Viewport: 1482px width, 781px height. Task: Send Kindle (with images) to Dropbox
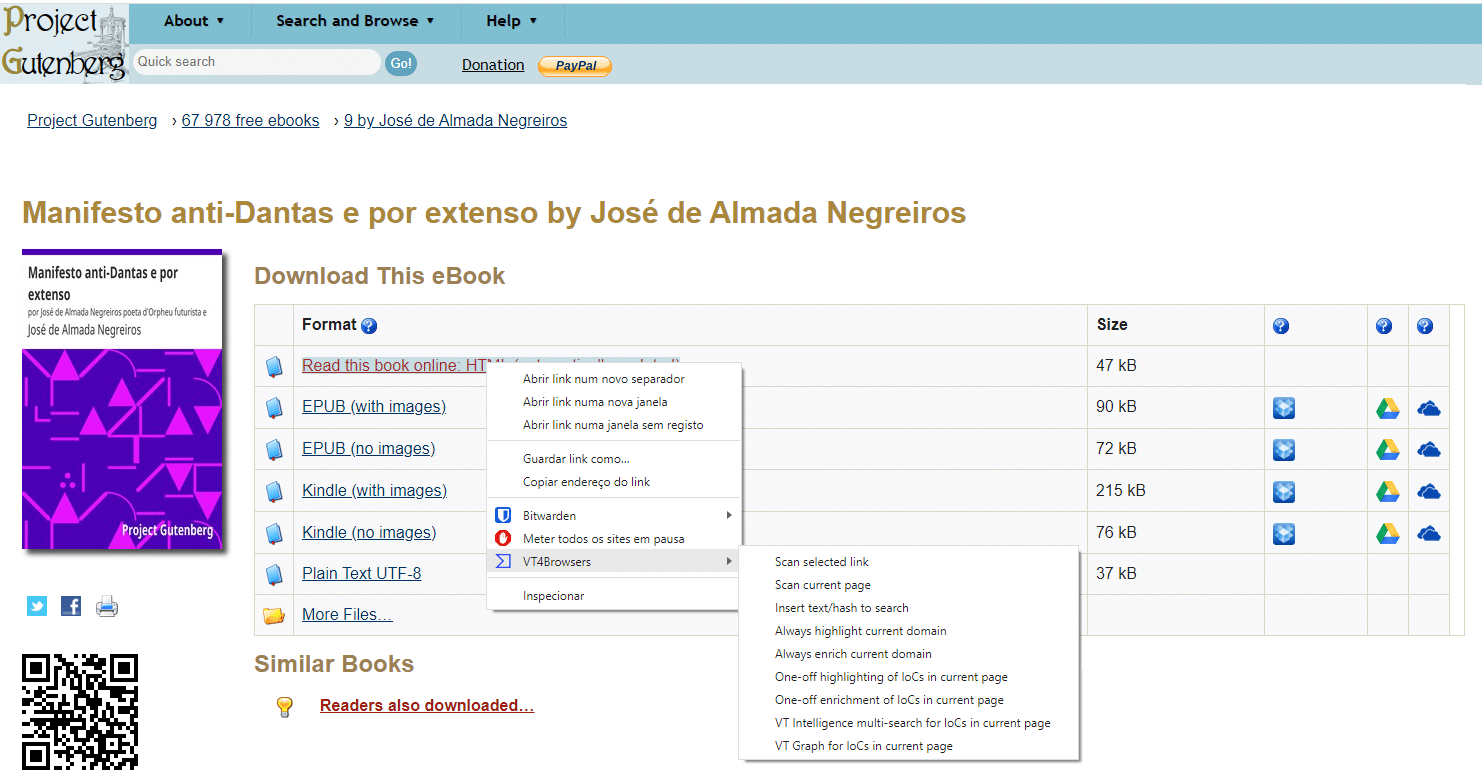point(1284,492)
